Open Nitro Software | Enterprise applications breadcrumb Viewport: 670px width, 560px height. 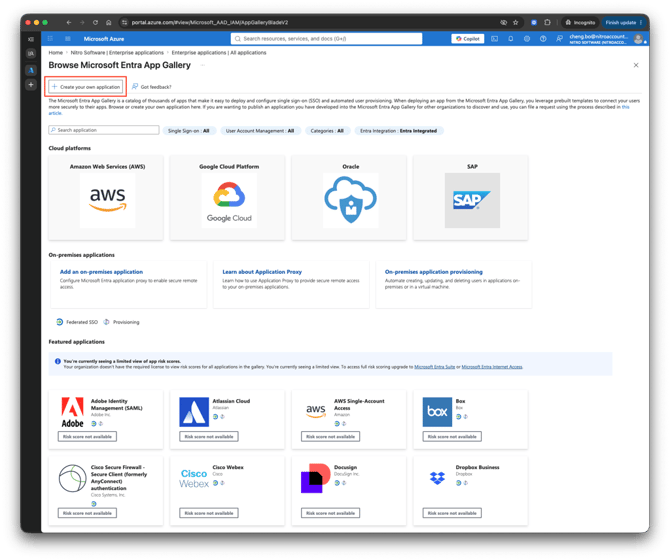(x=117, y=53)
